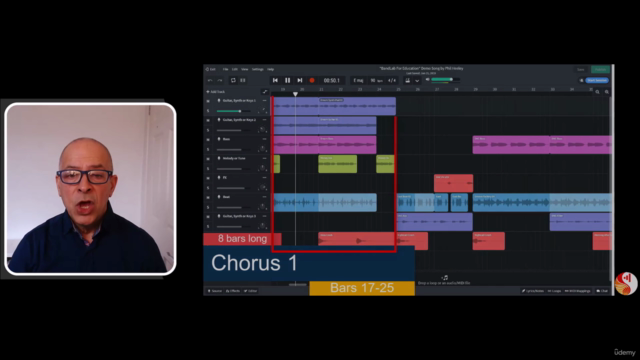Click the undo arrow icon
640x360 pixels.
[x=210, y=80]
